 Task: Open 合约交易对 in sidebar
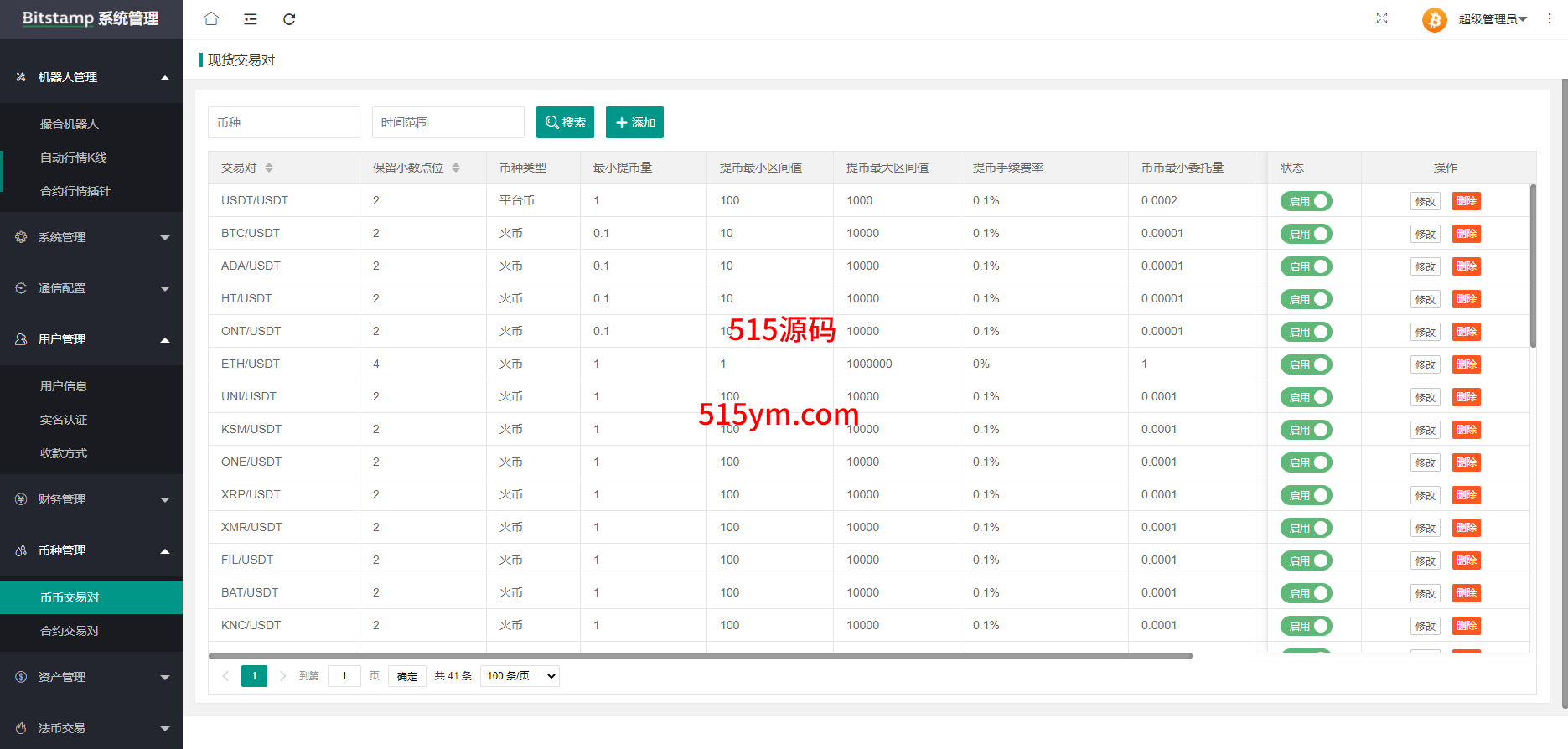click(x=70, y=631)
